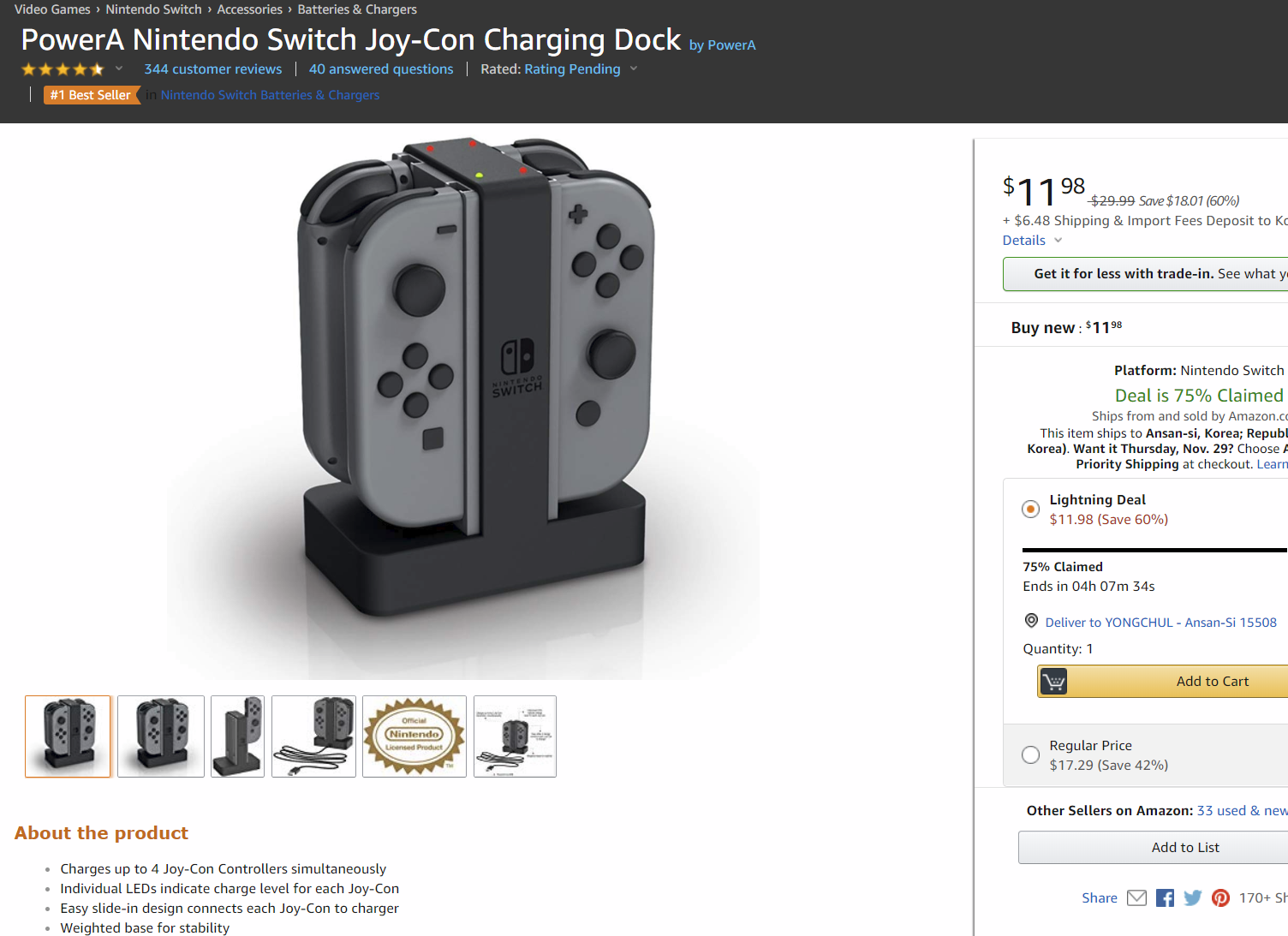Open the 344 customer reviews link
1288x936 pixels.
tap(213, 69)
